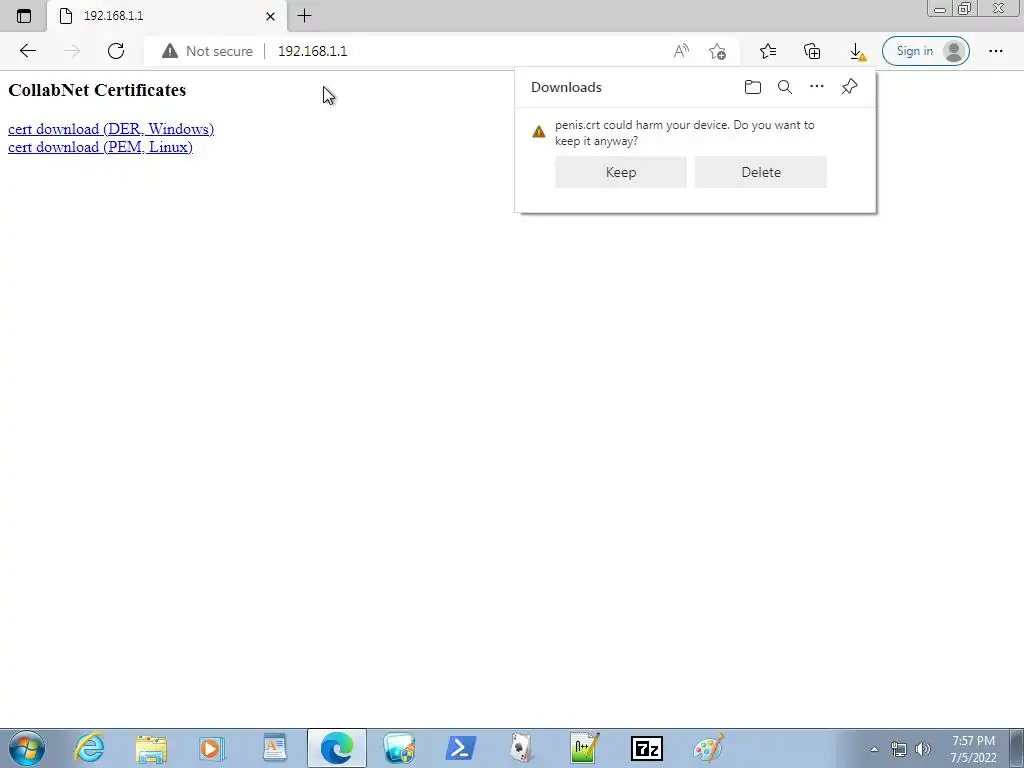Open the Collections icon
Viewport: 1024px width, 768px height.
coord(812,51)
